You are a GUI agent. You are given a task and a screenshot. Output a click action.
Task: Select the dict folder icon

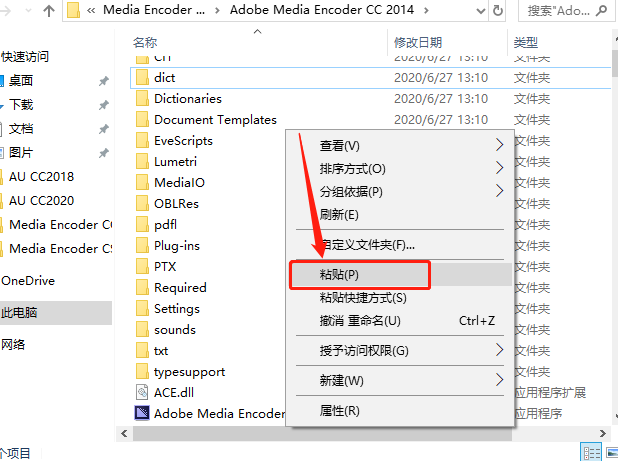[x=142, y=78]
